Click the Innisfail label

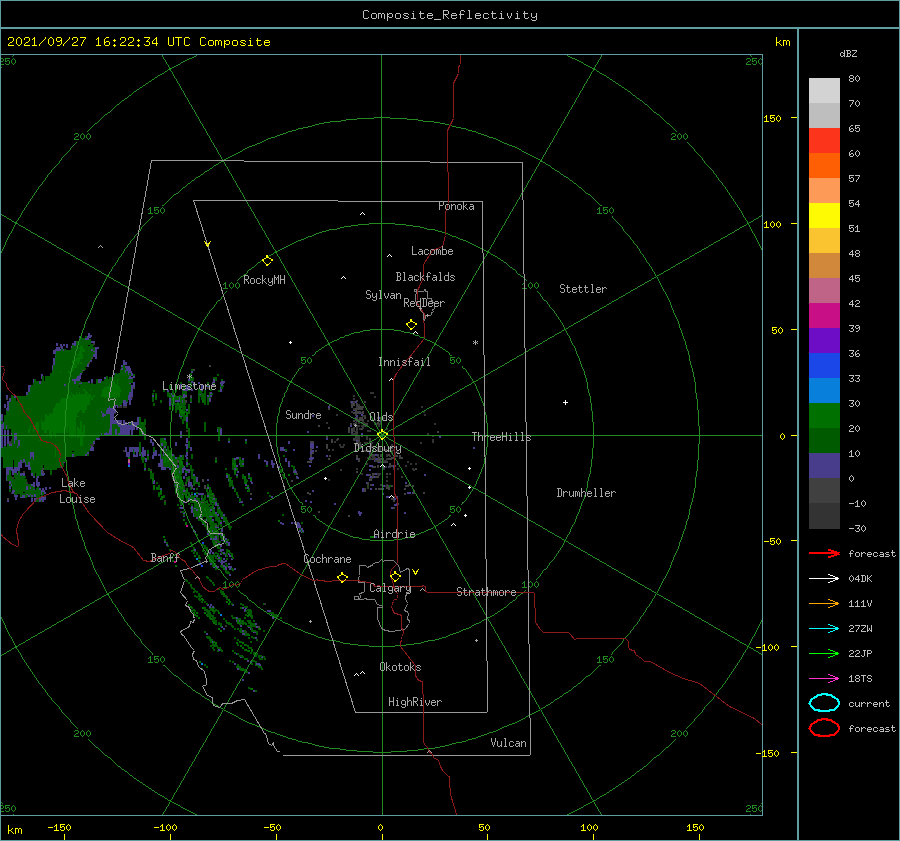tap(404, 362)
